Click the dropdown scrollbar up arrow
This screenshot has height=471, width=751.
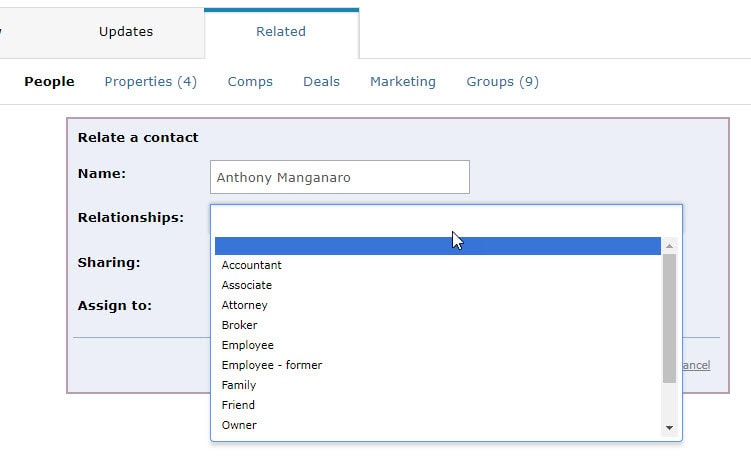(x=670, y=246)
